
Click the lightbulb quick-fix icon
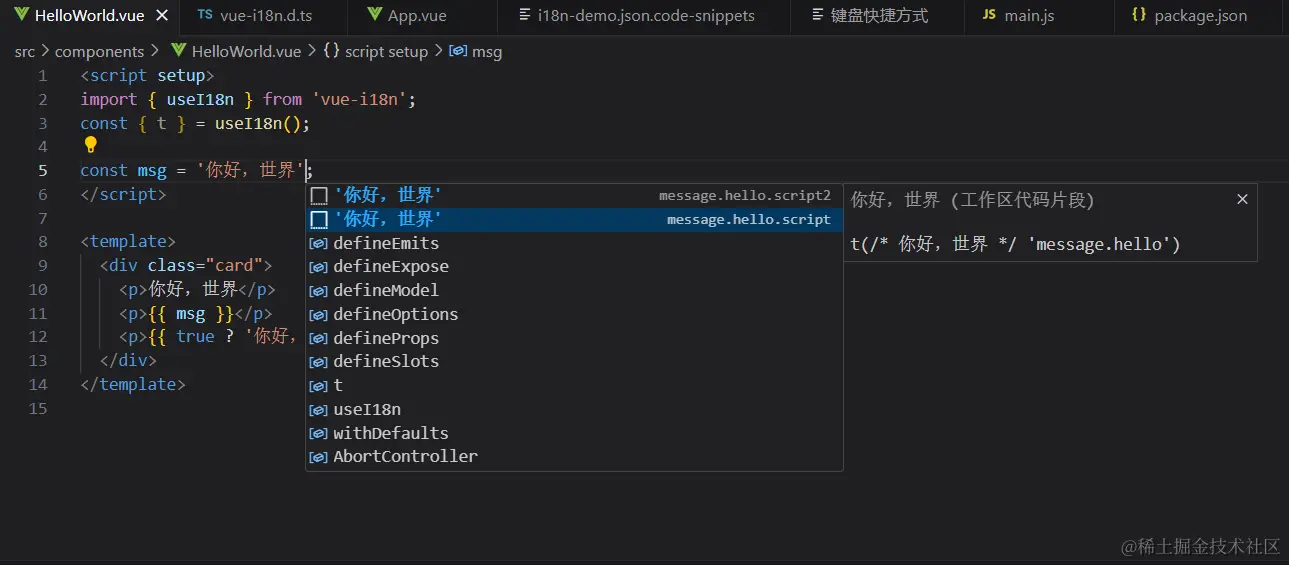90,145
